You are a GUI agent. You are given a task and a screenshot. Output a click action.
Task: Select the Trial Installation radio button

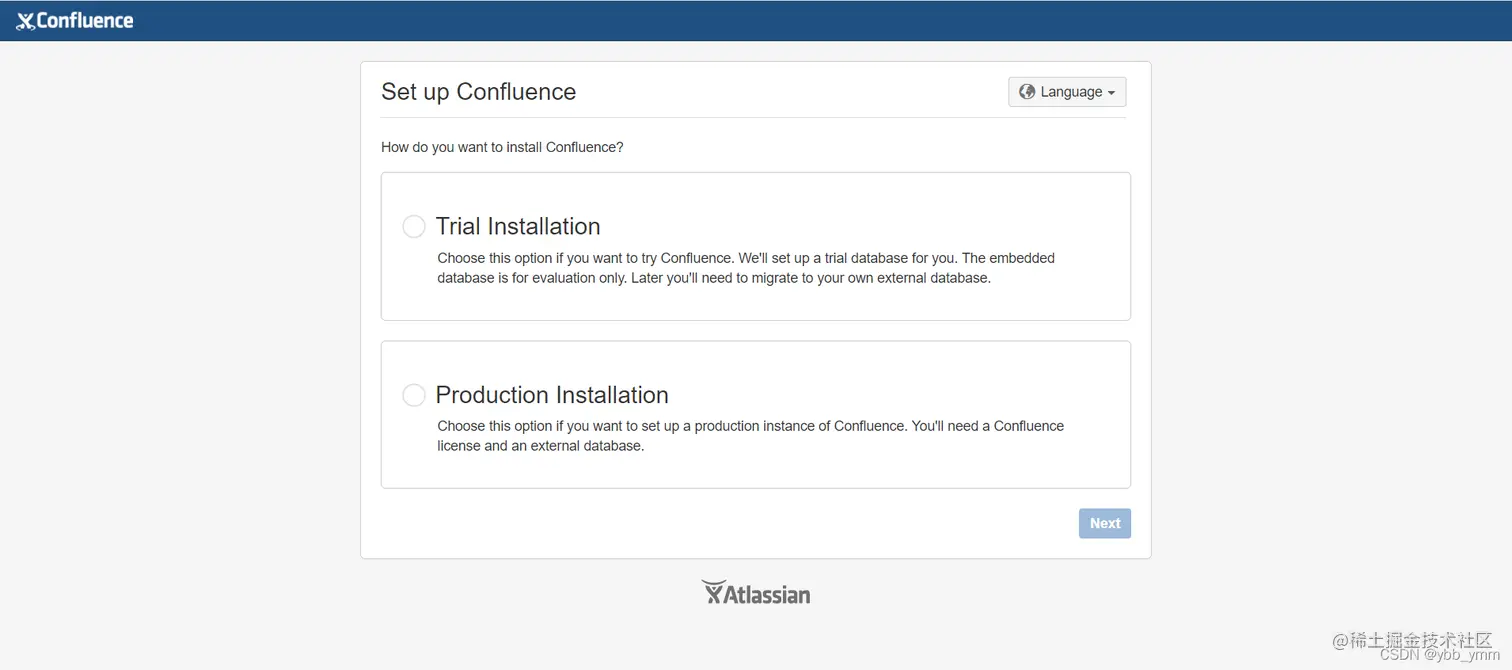point(414,227)
